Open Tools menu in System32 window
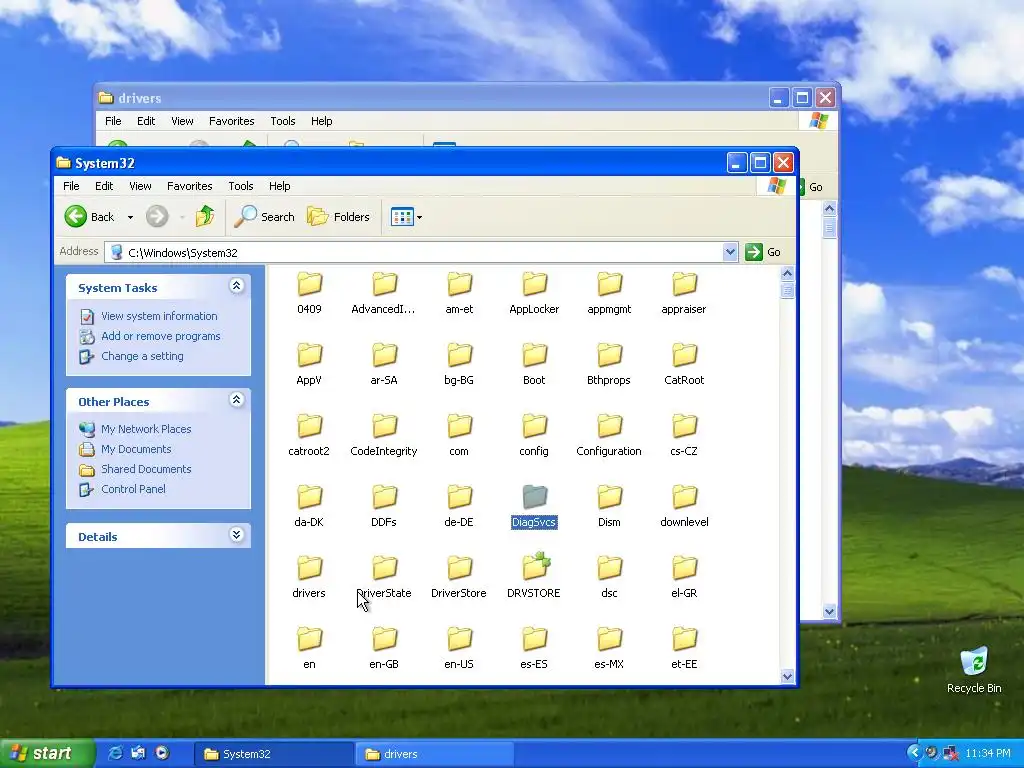 pos(240,186)
